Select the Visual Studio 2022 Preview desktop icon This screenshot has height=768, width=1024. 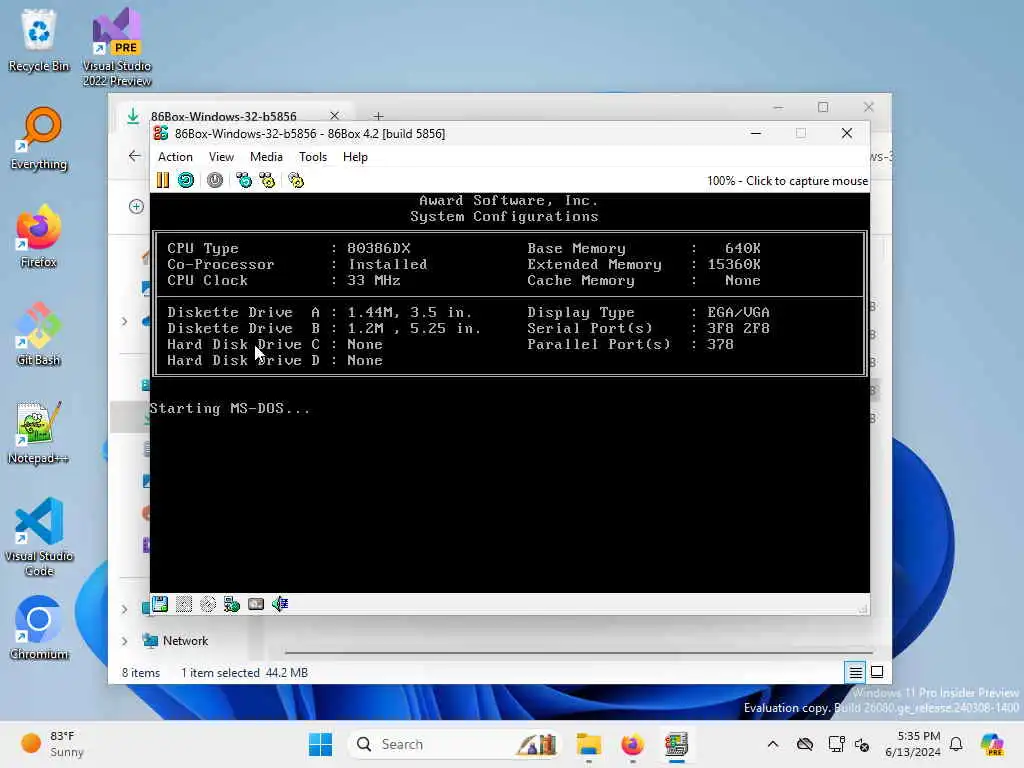point(117,48)
